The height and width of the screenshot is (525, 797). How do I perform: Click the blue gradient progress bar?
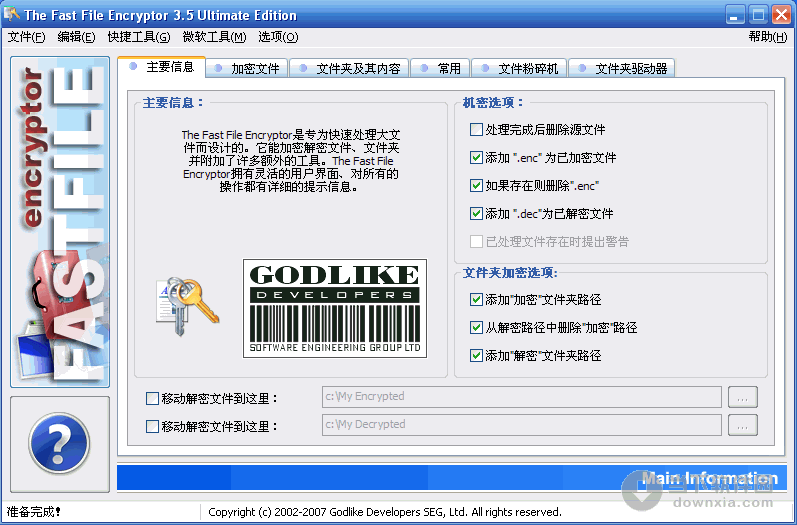(452, 478)
